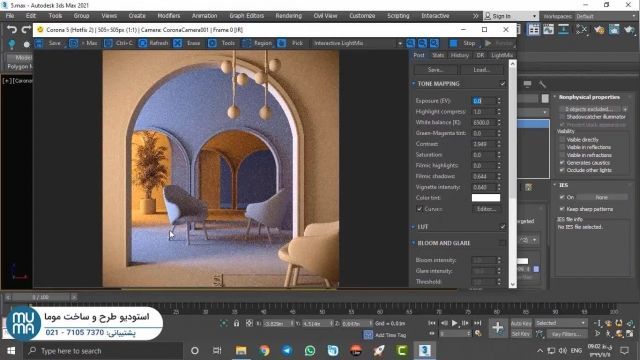Open WhatsApp from the taskbar
The height and width of the screenshot is (360, 640).
(310, 351)
